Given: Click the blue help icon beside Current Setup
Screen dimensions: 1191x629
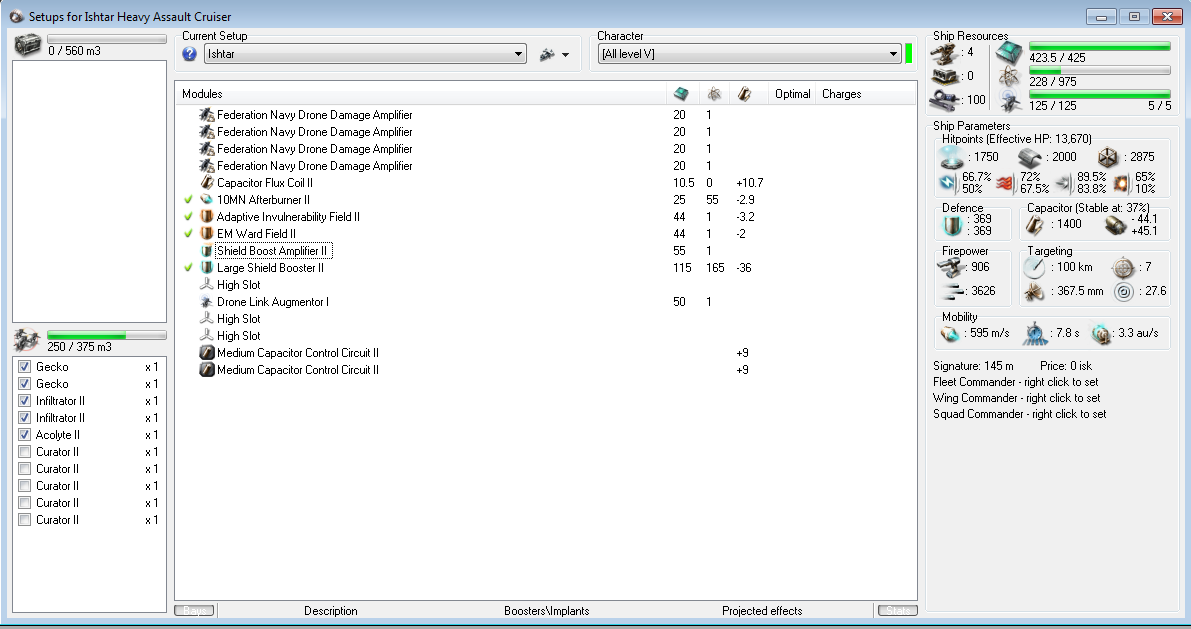Looking at the screenshot, I should point(190,54).
